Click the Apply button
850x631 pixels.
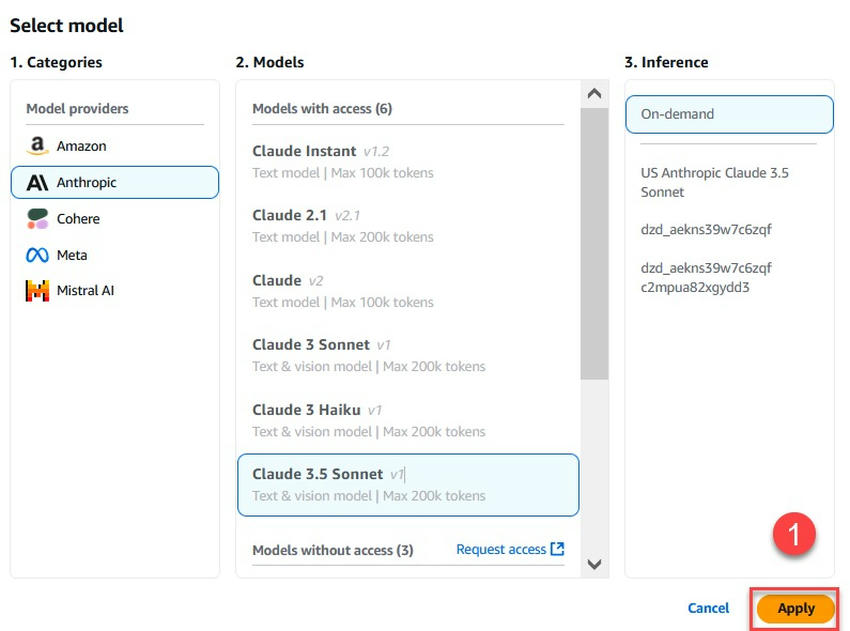(x=795, y=608)
